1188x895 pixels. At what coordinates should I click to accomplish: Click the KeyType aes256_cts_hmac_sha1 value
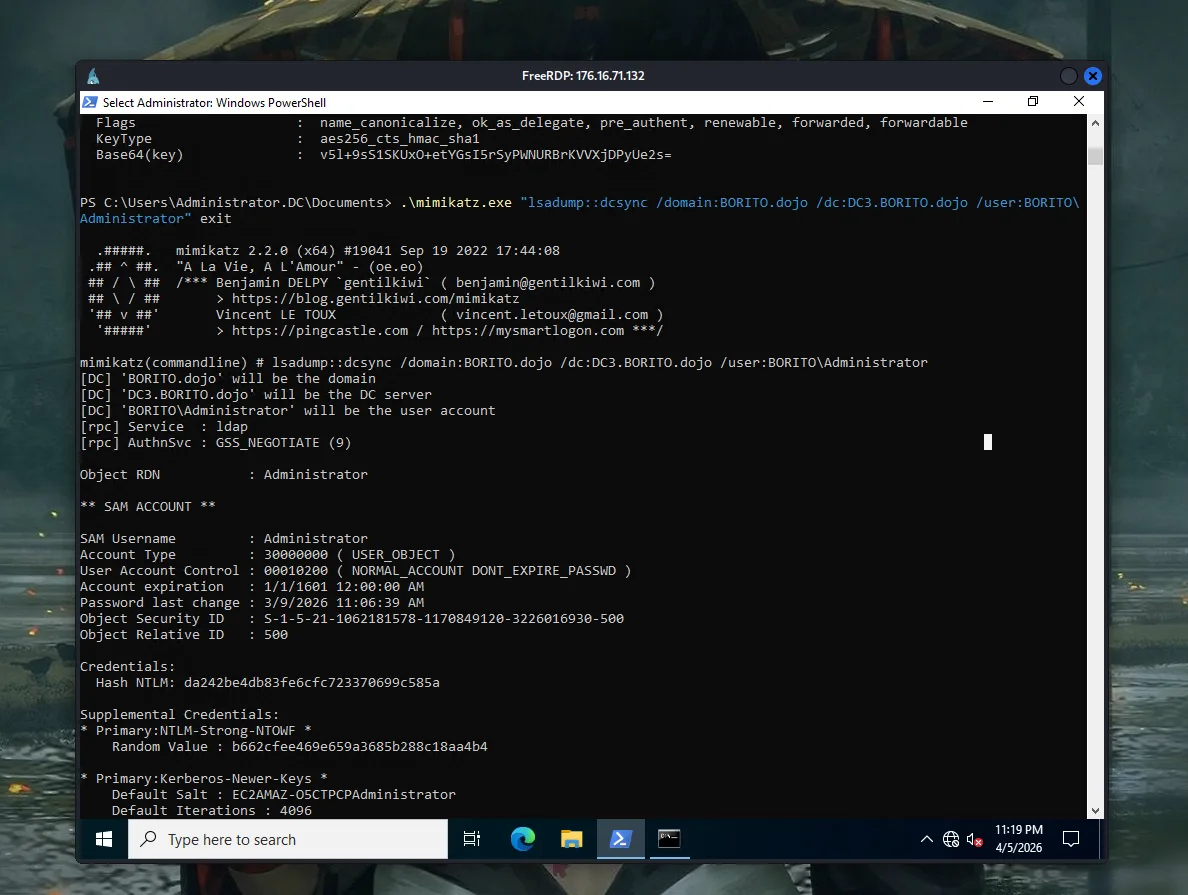point(399,139)
